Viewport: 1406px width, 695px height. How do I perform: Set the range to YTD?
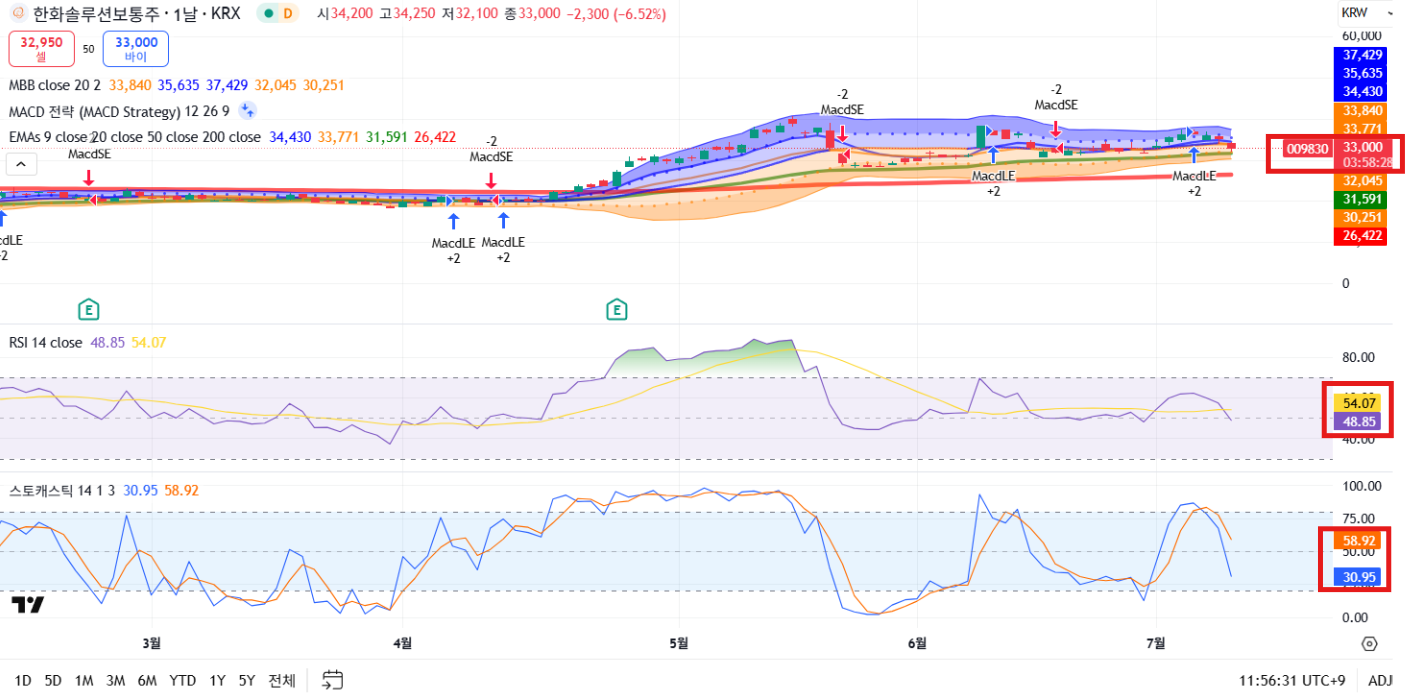click(182, 681)
